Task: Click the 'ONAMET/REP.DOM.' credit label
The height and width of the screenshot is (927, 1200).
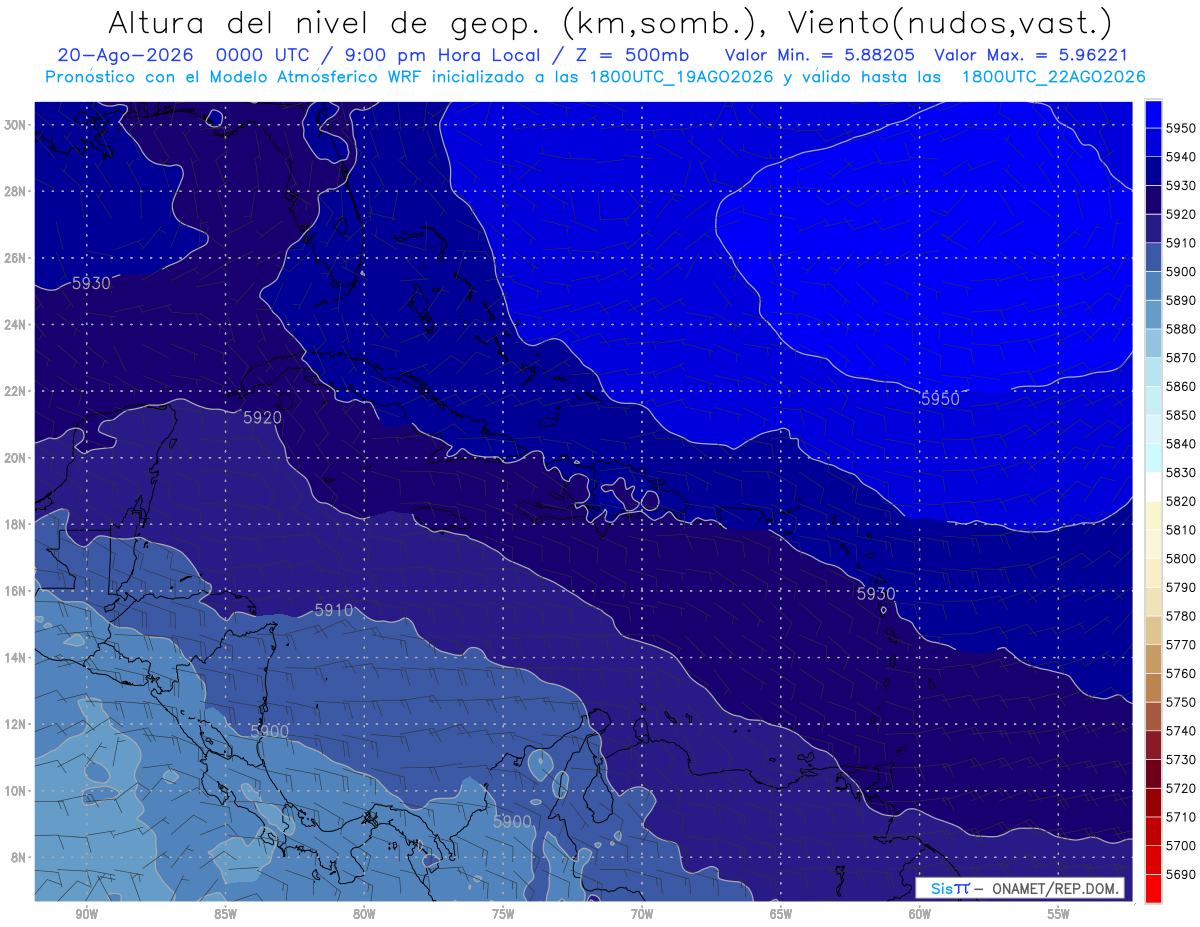Action: point(1056,889)
